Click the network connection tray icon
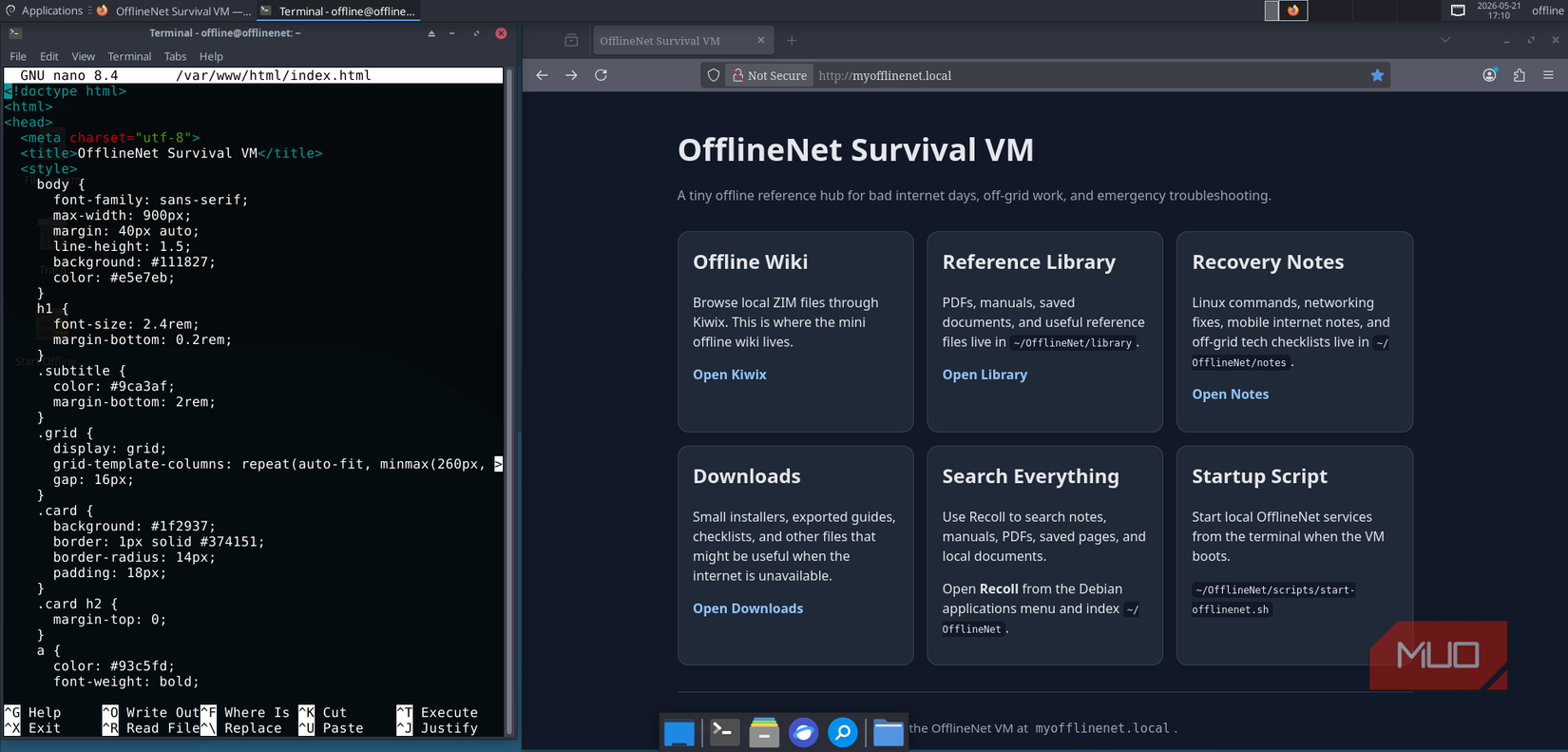The image size is (1568, 752). tap(1458, 10)
